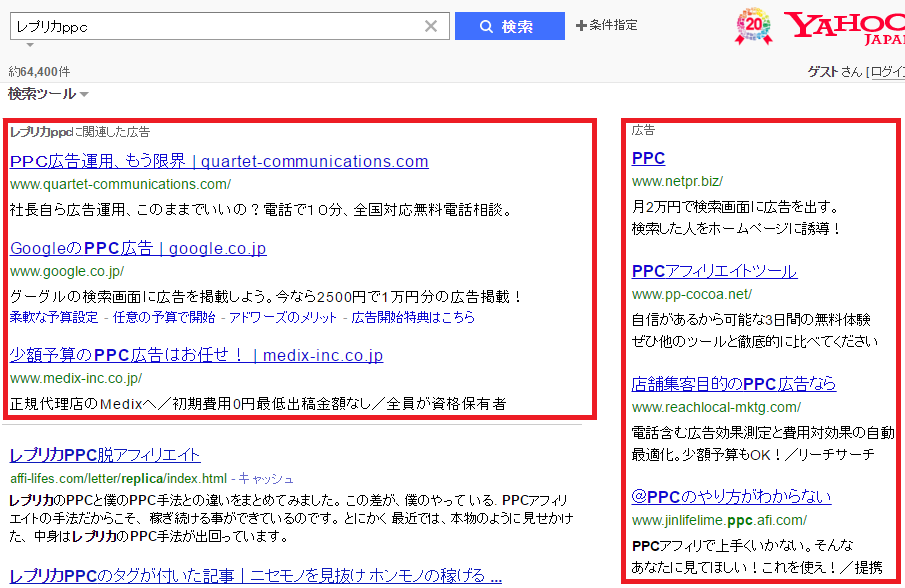Viewport: 905px width, 588px height.
Task: Open the PPCアフィリエイトツール sidebar ad
Action: coord(715,271)
